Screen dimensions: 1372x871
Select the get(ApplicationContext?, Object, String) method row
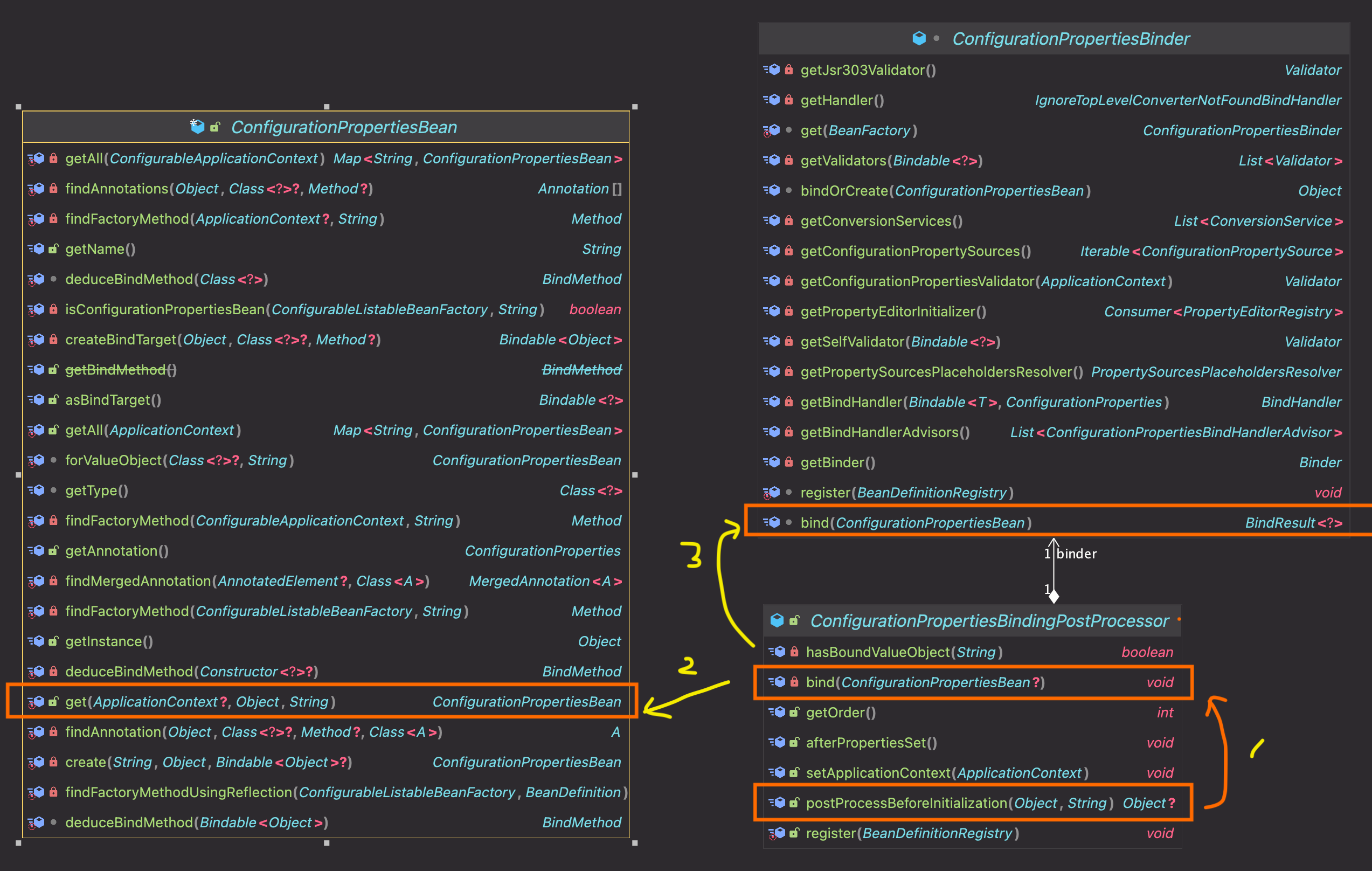point(199,701)
